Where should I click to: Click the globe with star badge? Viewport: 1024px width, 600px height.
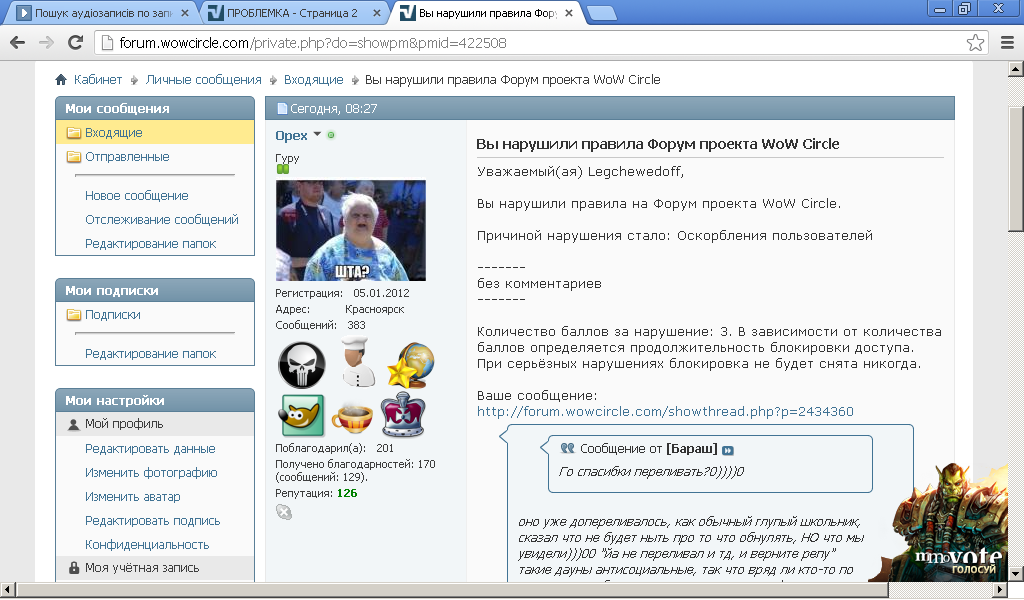click(411, 365)
